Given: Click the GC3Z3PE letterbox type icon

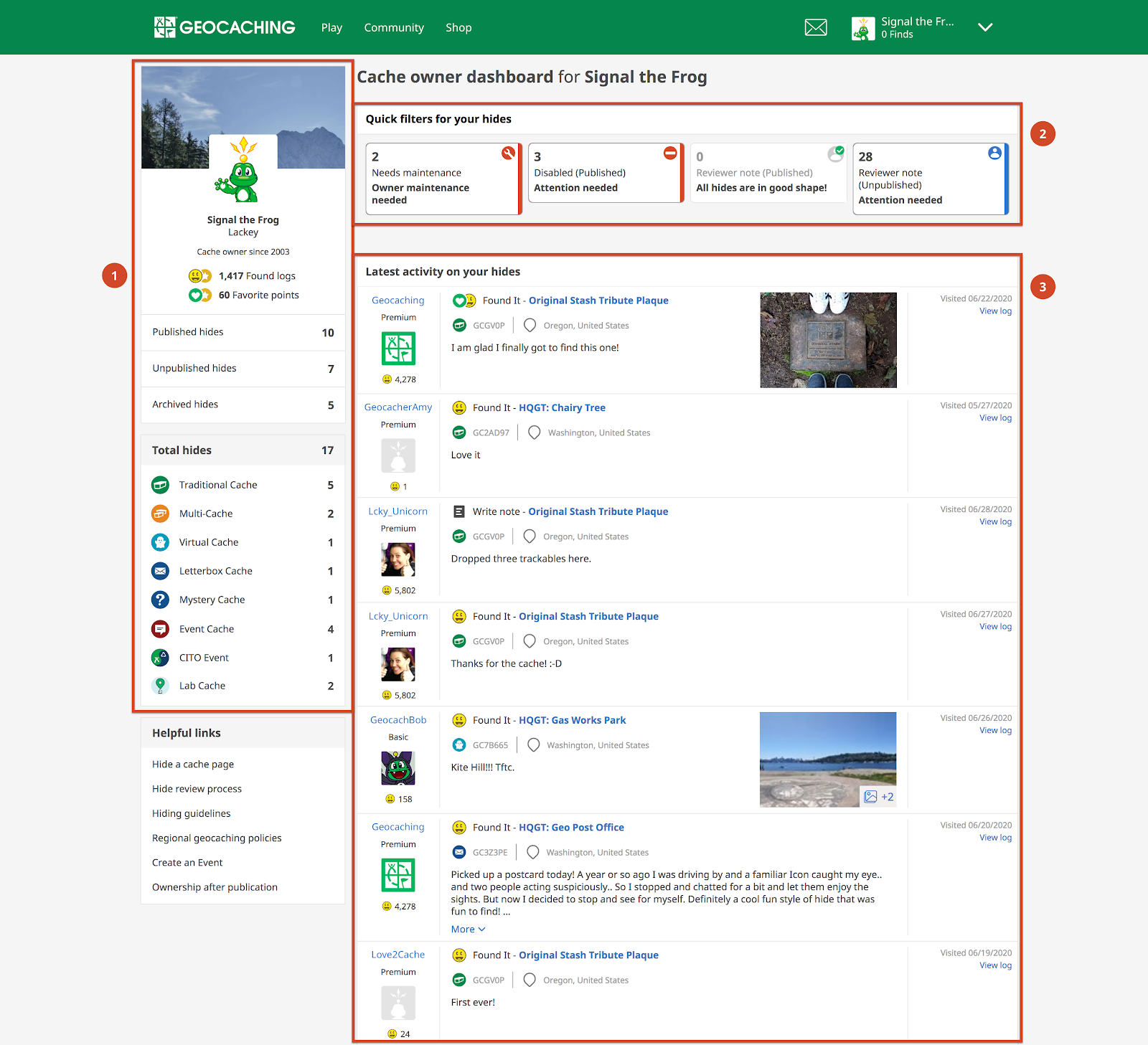Looking at the screenshot, I should pos(459,852).
